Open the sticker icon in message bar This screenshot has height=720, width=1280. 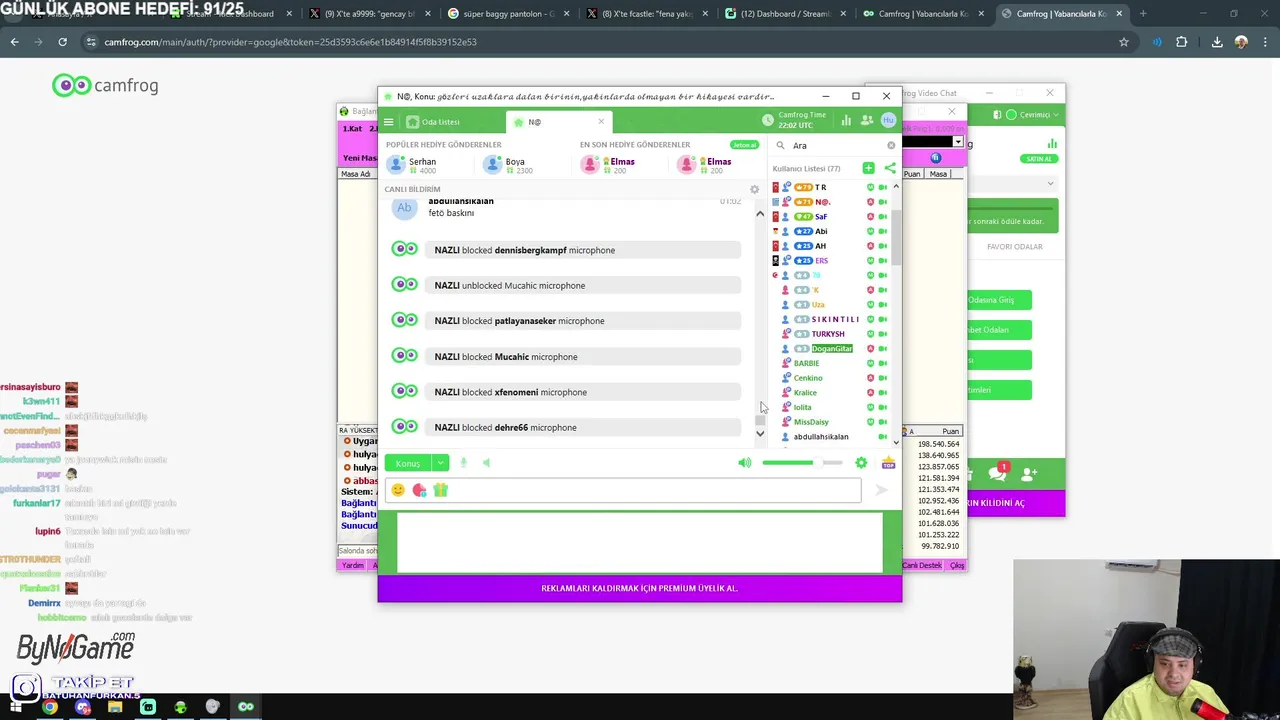[x=419, y=490]
